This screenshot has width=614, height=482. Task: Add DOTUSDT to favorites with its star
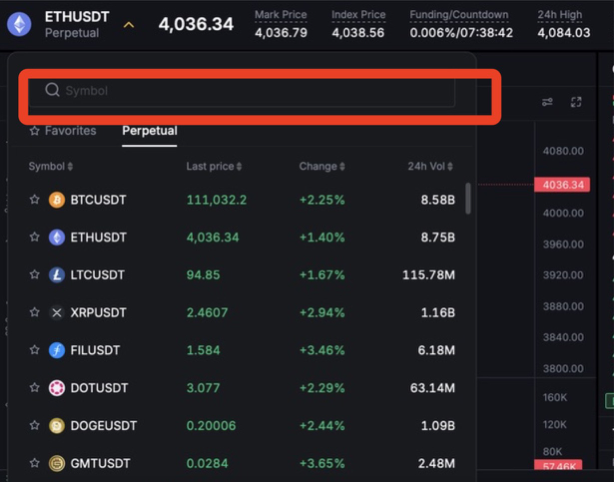(x=34, y=388)
